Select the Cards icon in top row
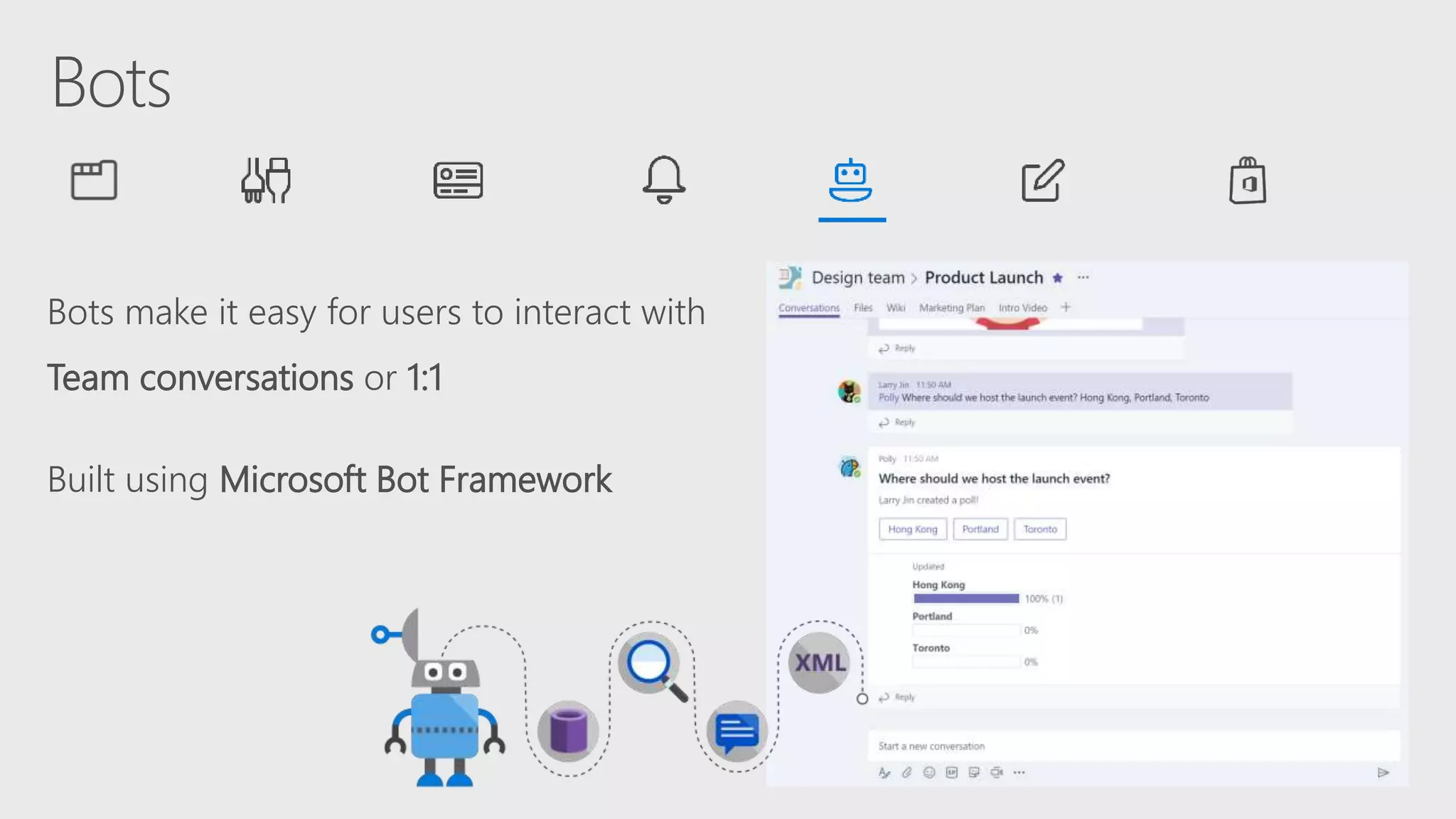Screen dimensions: 1456x819 tap(458, 180)
